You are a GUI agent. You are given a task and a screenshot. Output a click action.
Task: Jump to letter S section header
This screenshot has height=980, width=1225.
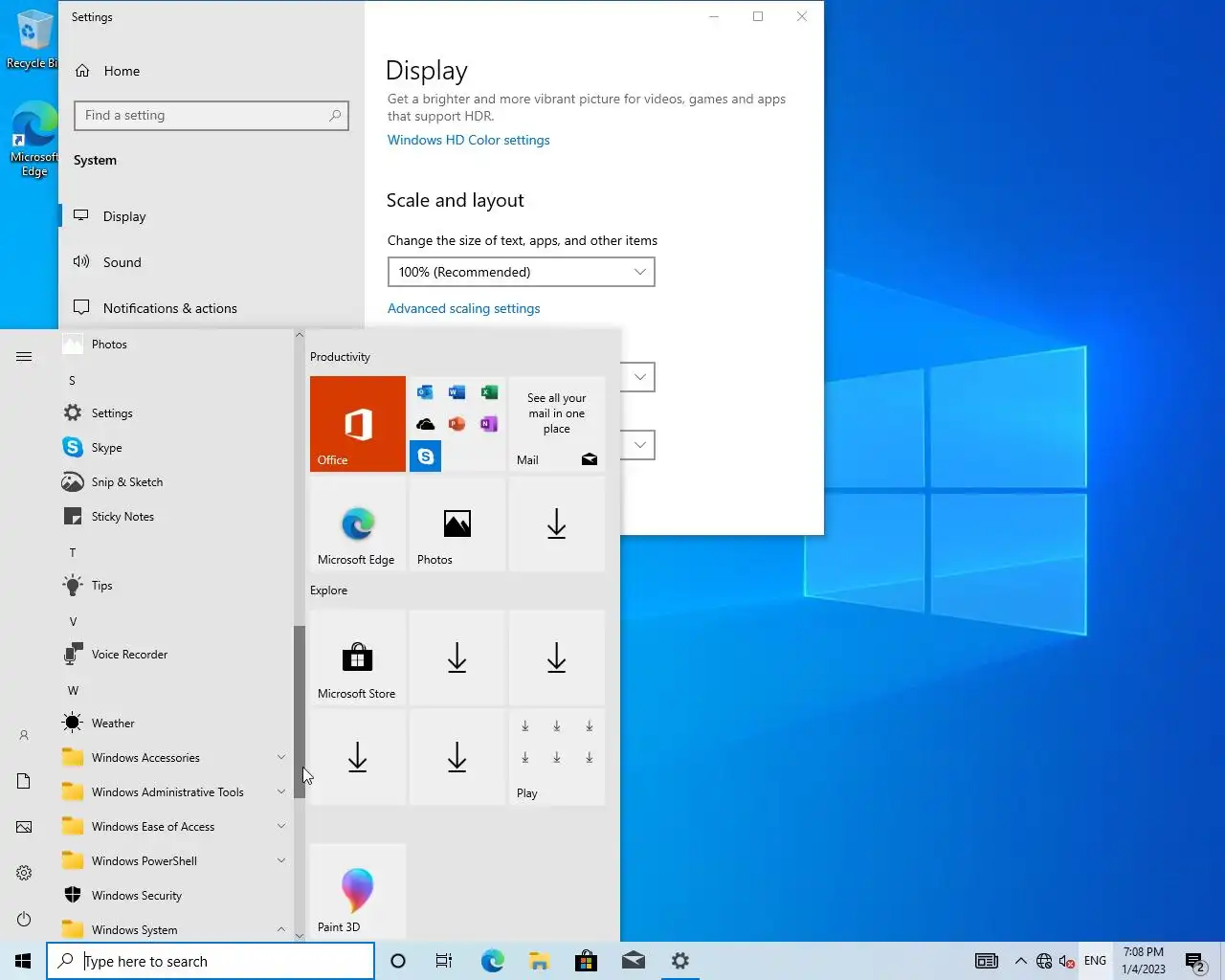(72, 381)
